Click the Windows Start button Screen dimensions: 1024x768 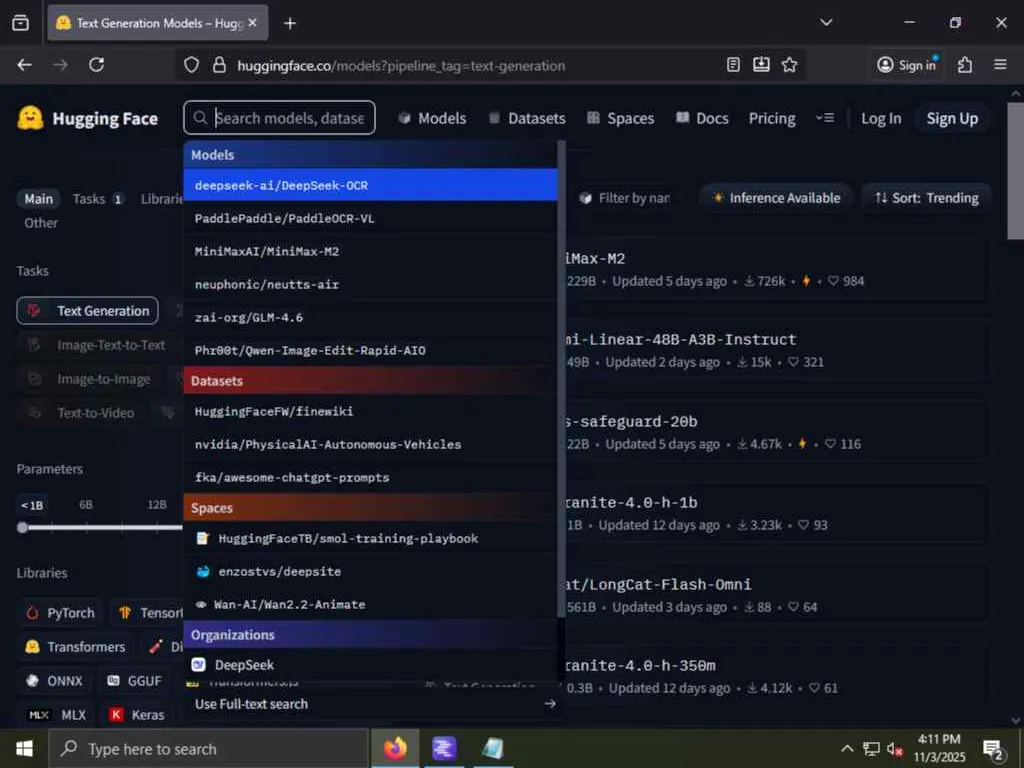[x=24, y=748]
